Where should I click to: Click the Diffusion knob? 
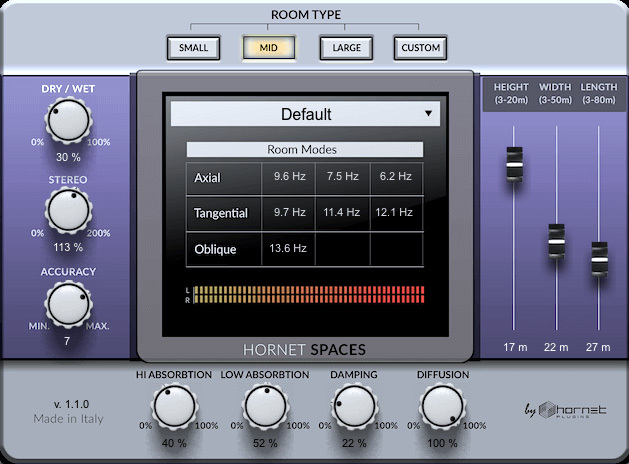(442, 407)
